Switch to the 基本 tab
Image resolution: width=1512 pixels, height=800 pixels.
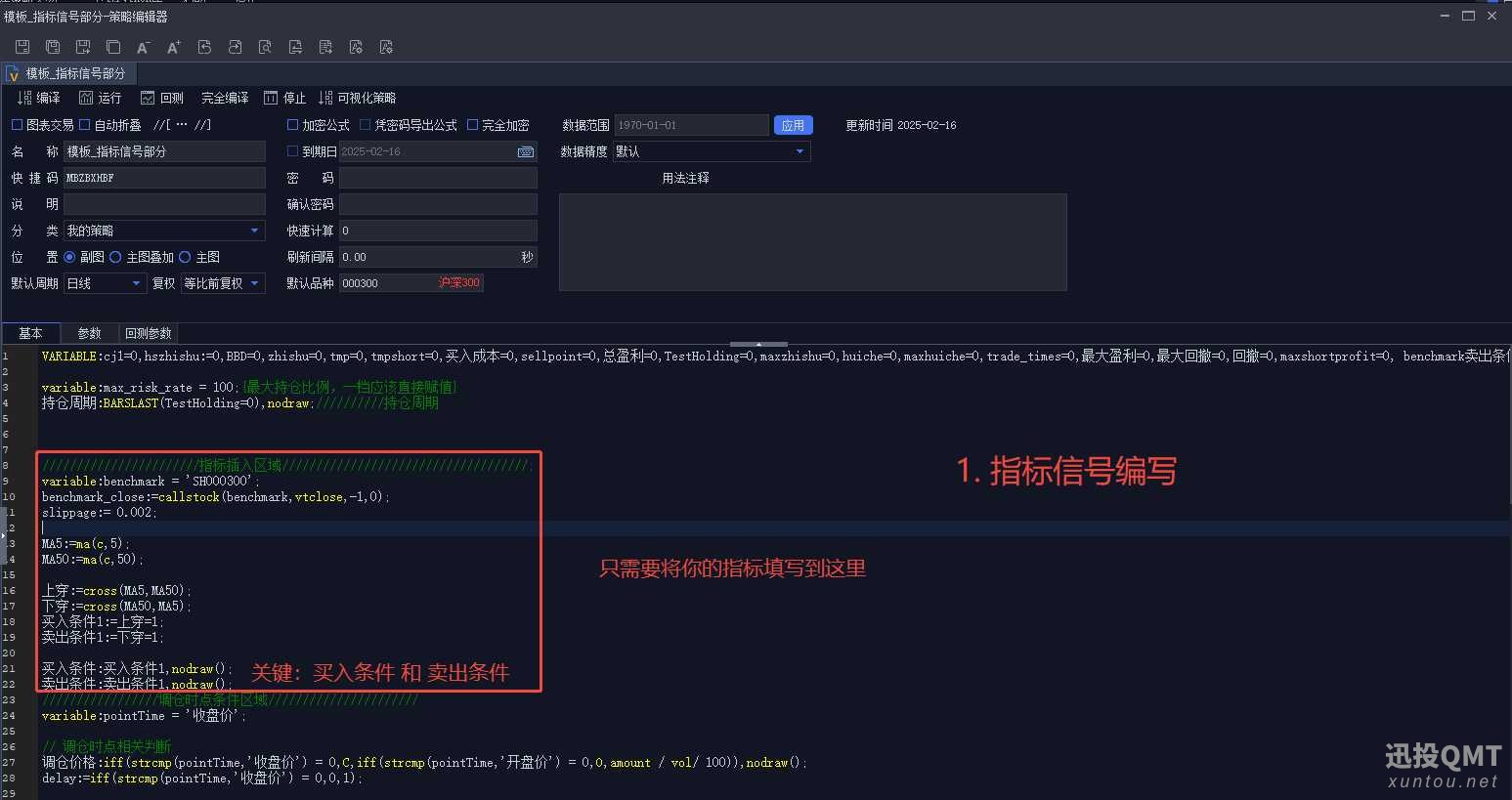30,333
